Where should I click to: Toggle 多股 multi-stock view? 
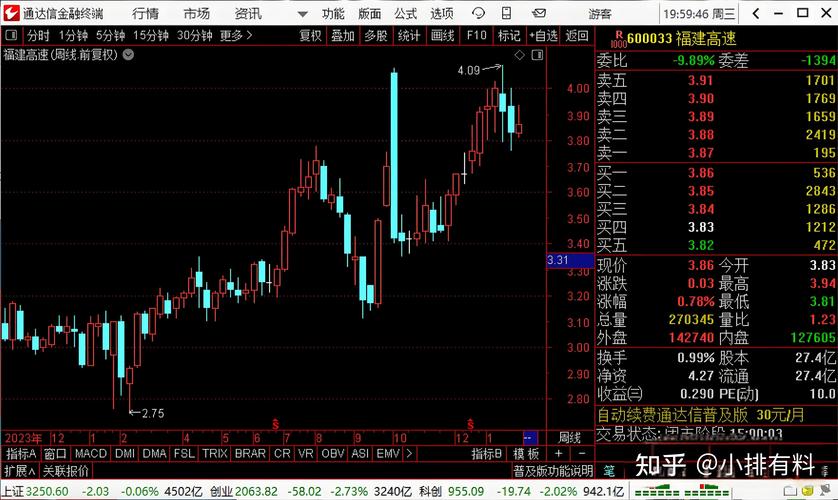coord(375,35)
